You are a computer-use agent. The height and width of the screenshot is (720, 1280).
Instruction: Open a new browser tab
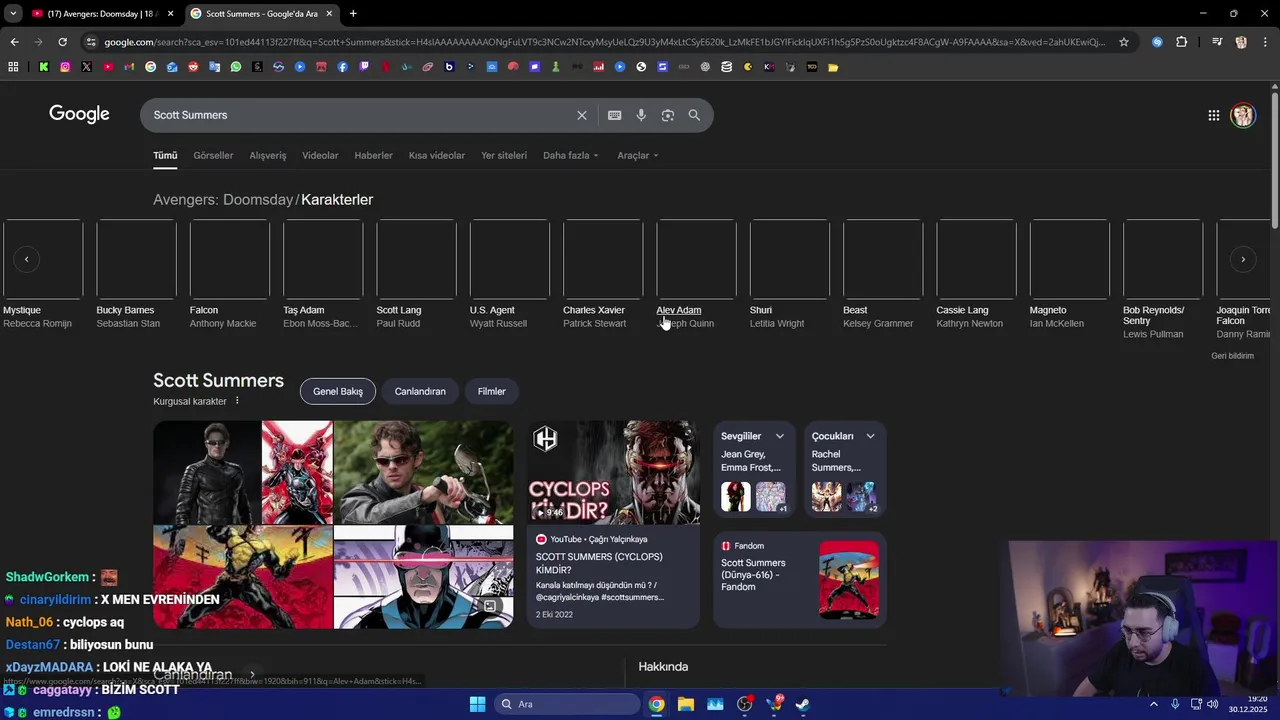pos(353,13)
